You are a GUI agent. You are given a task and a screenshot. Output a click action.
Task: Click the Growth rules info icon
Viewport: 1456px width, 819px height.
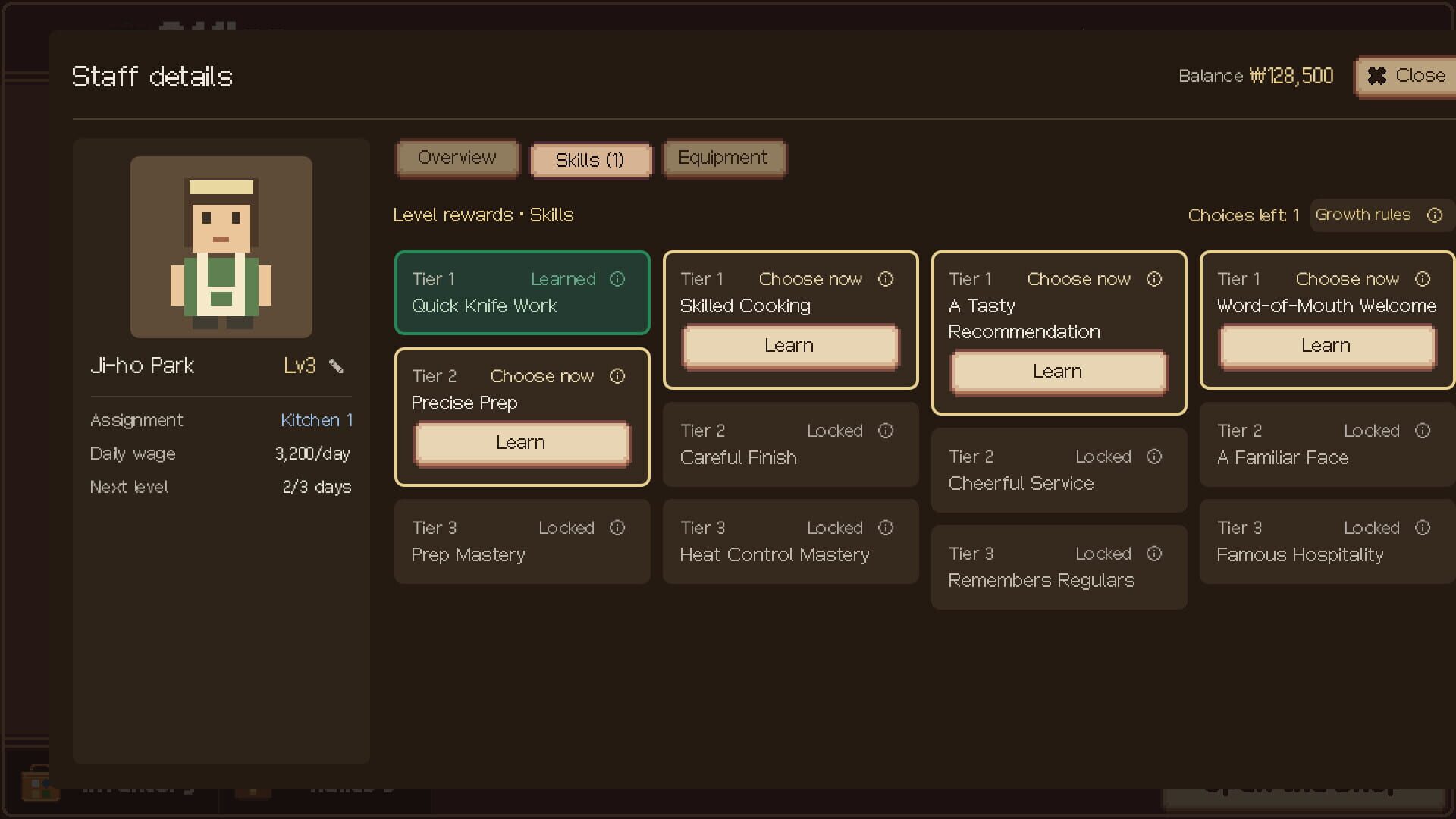coord(1435,215)
